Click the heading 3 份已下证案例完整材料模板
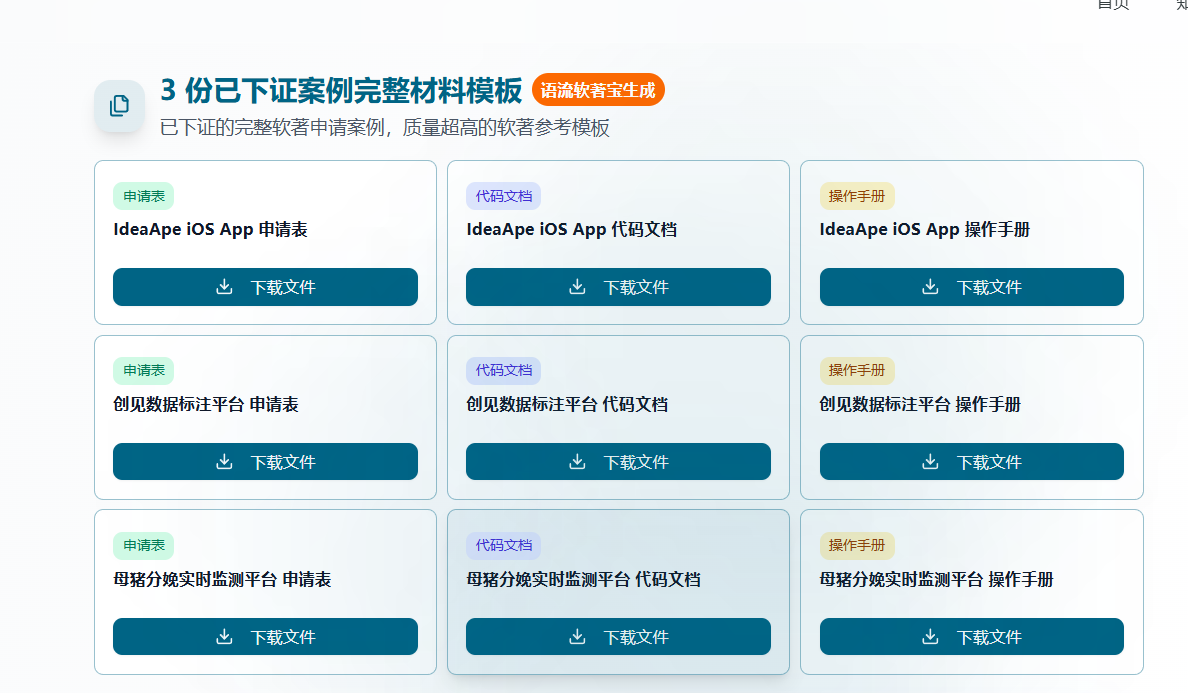This screenshot has width=1188, height=693. 341,90
